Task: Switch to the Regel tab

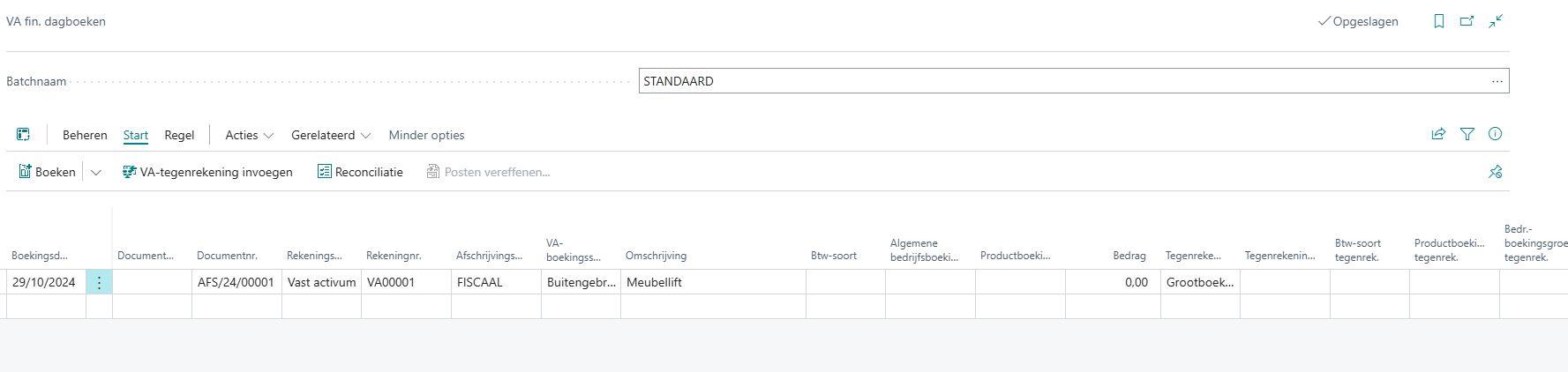Action: point(179,135)
